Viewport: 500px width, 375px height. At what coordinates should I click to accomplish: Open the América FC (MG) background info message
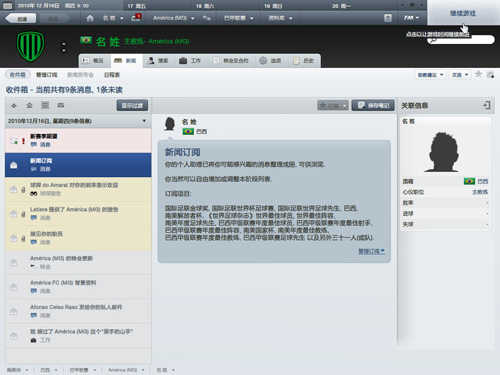point(78,287)
